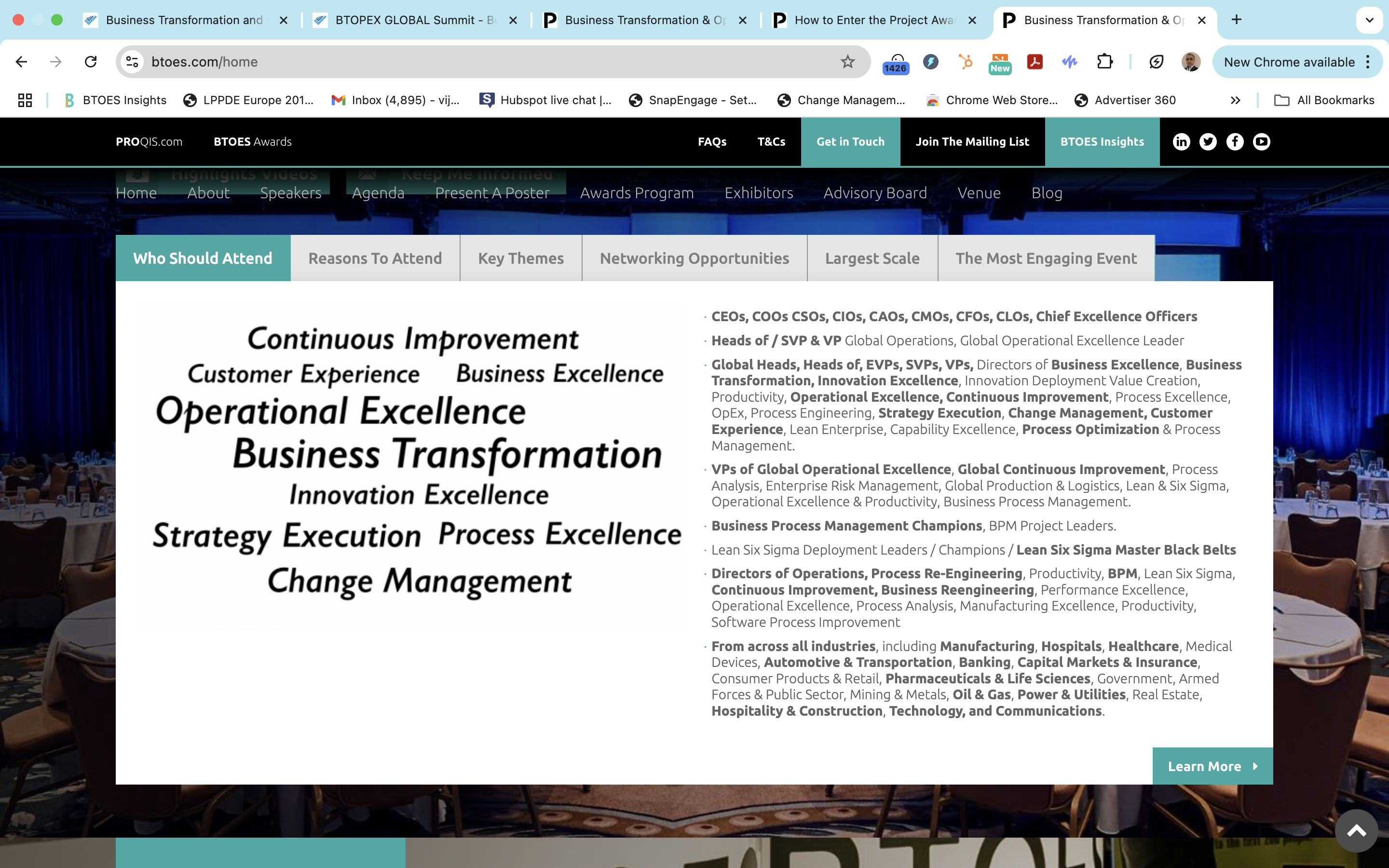
Task: Reload the page
Action: click(x=91, y=62)
